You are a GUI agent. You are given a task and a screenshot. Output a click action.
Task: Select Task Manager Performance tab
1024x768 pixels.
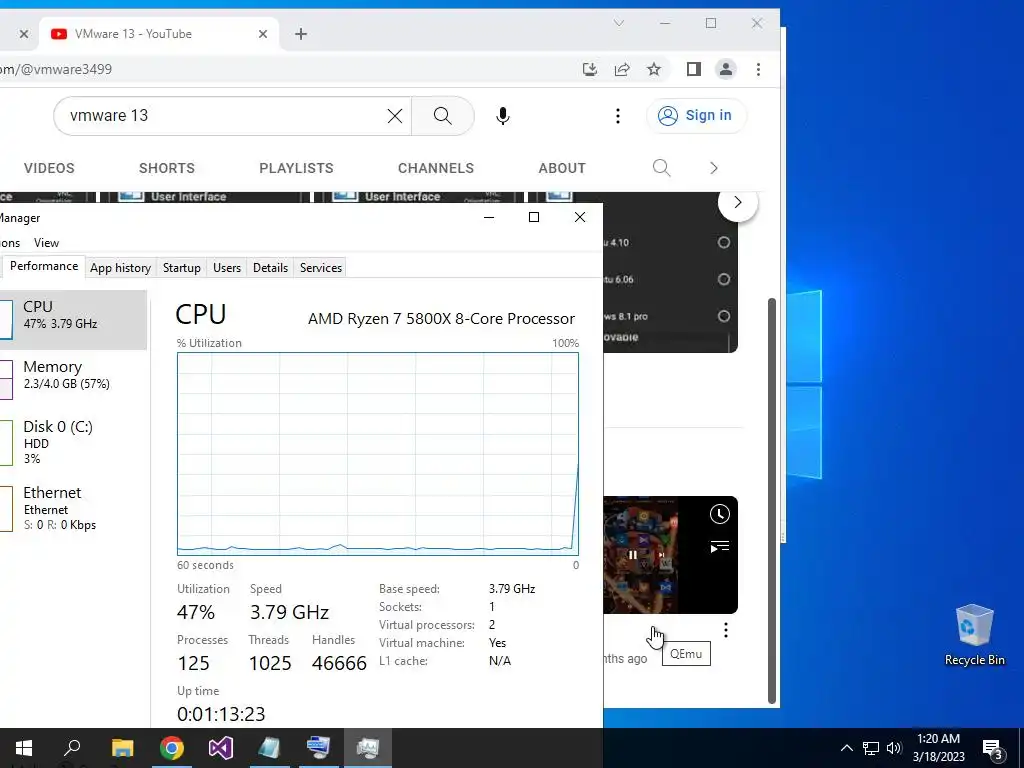click(44, 266)
